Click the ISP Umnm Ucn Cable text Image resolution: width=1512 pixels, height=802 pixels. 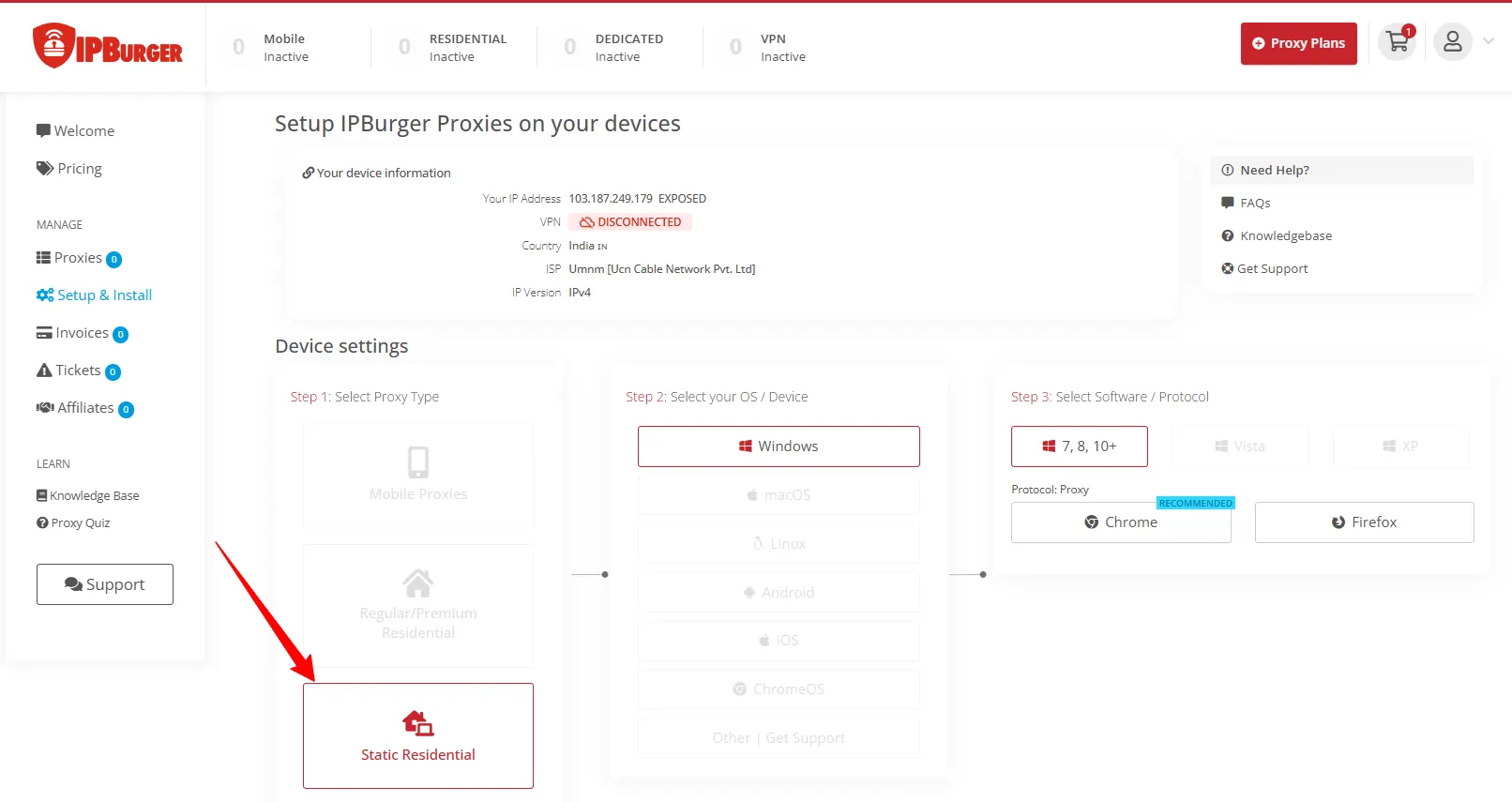coord(662,269)
